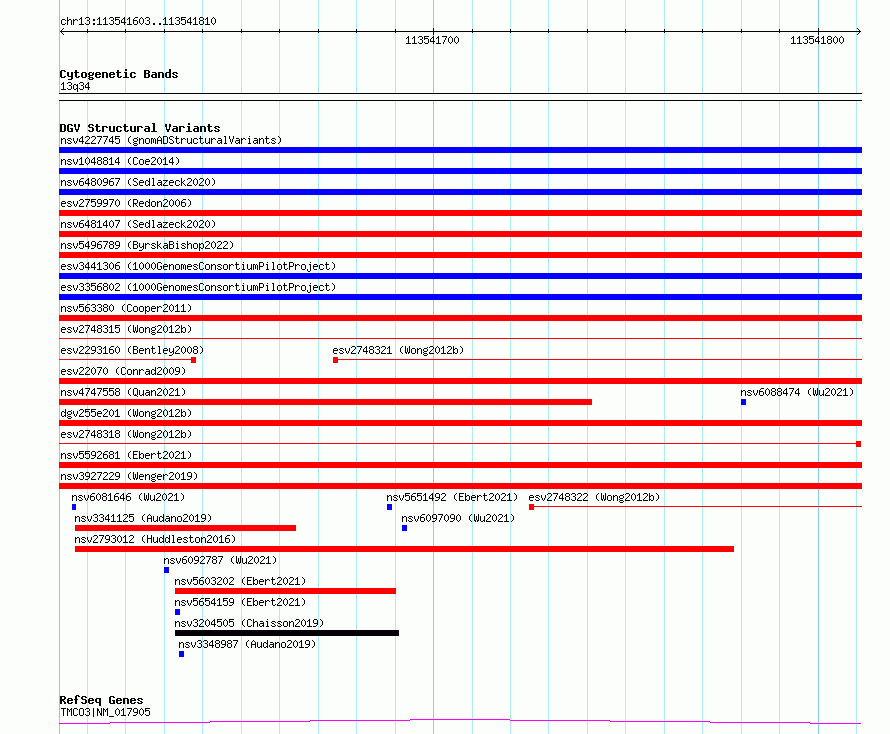Screen dimensions: 890x734
Task: Click the nsv3348987 (Audano2019) label
Action: (247, 644)
